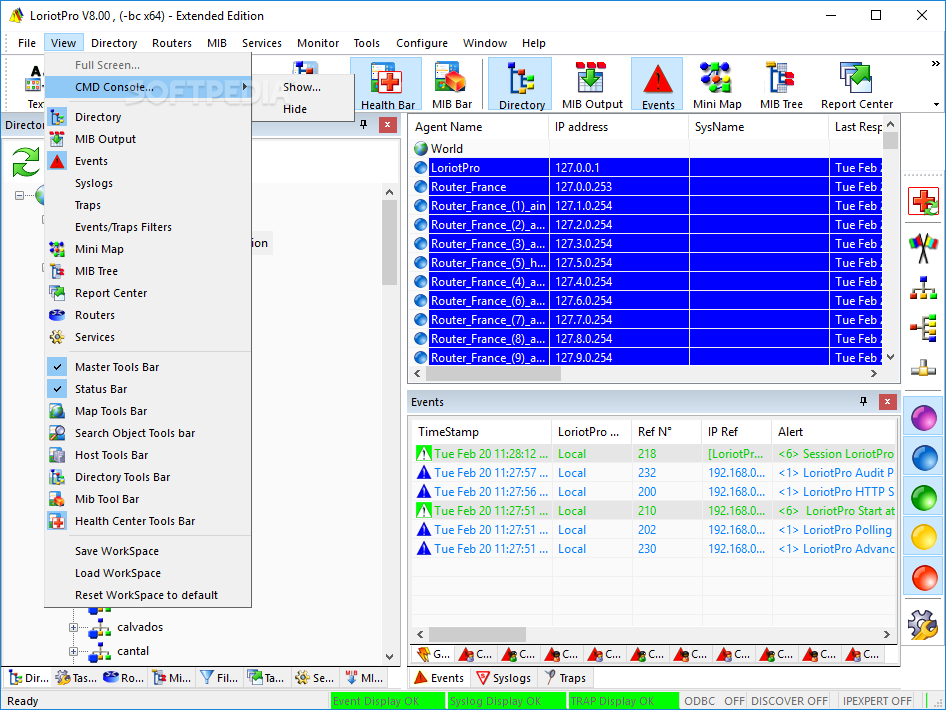
Task: Click the blue alert icon on event 232 row
Action: (424, 473)
